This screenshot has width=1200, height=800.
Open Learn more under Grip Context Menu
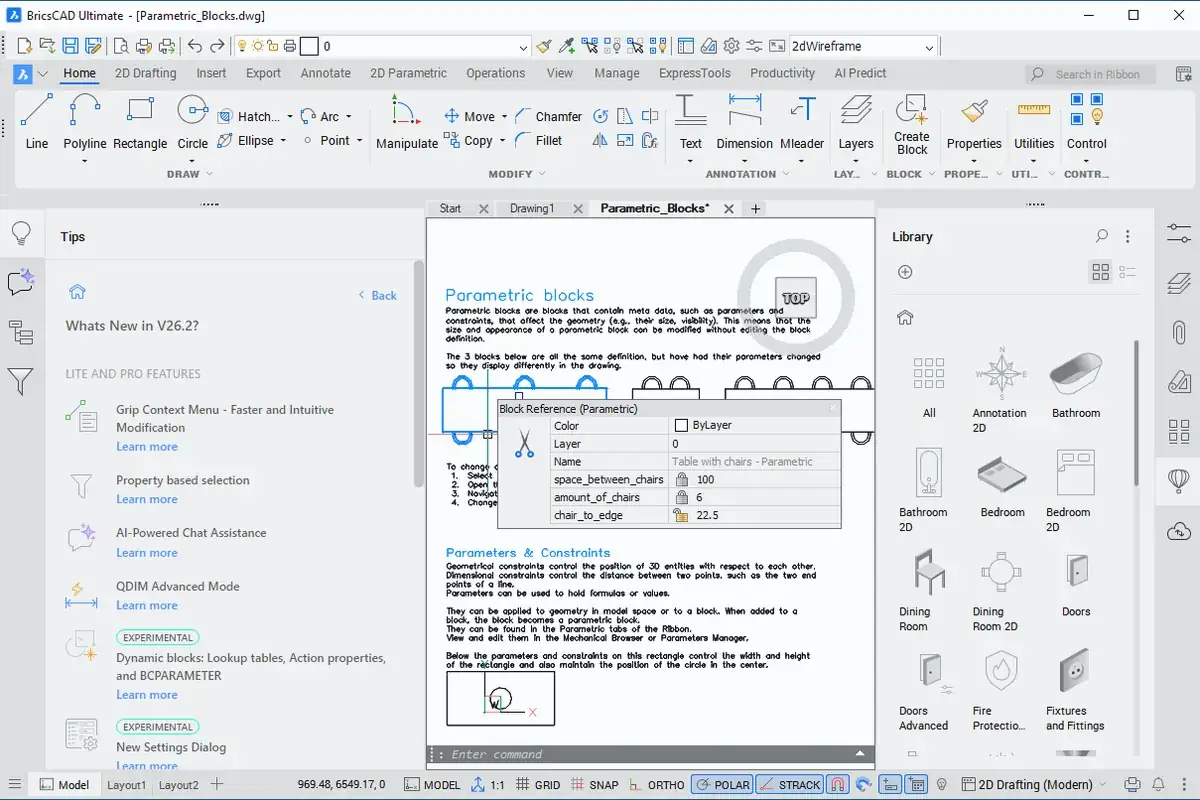147,446
